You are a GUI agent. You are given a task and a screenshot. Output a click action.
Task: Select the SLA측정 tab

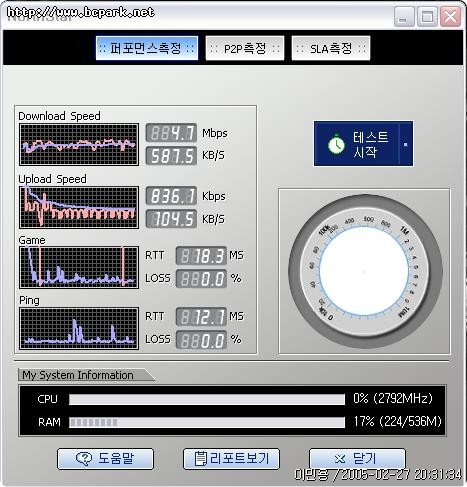click(x=331, y=48)
